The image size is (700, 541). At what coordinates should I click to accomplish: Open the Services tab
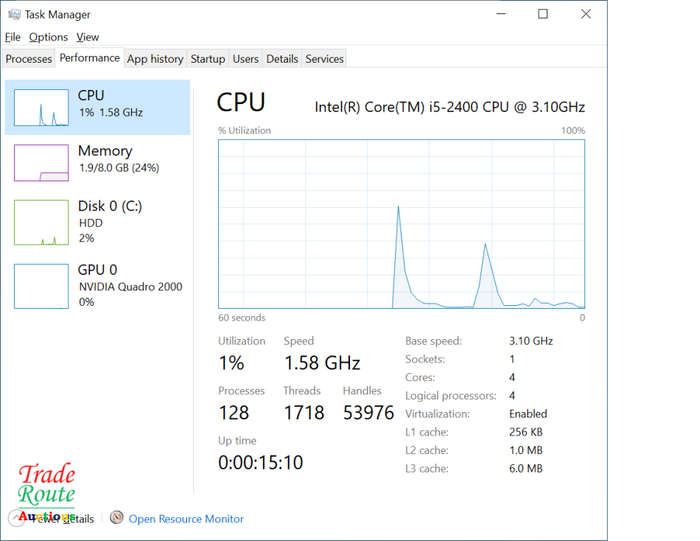325,59
